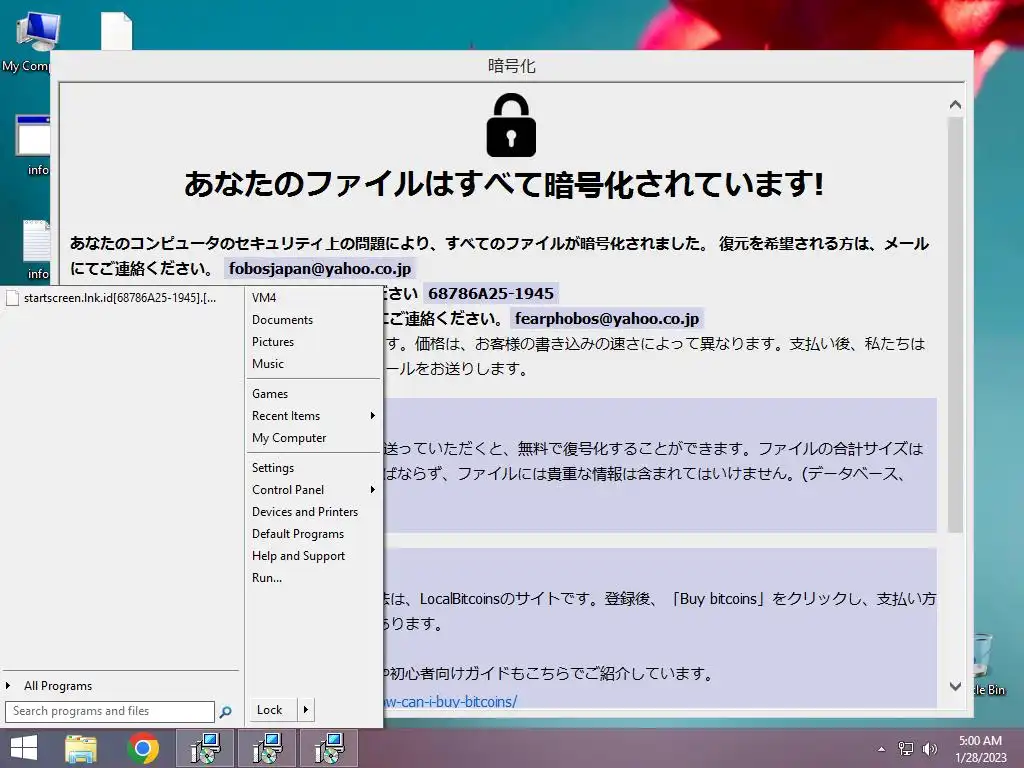Launch Google Chrome from the taskbar
Viewport: 1024px width, 768px height.
coord(142,748)
